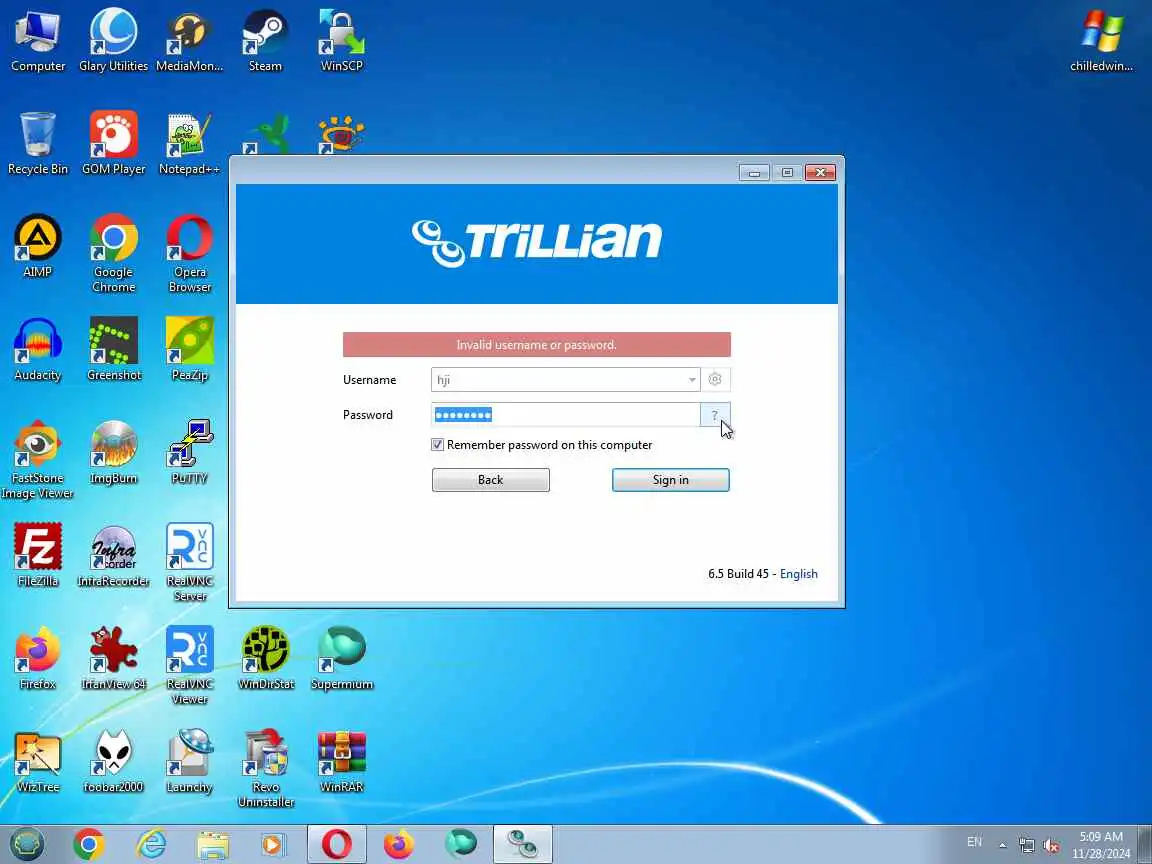The height and width of the screenshot is (864, 1152).
Task: Select the WinRAR desktop icon
Action: (342, 760)
